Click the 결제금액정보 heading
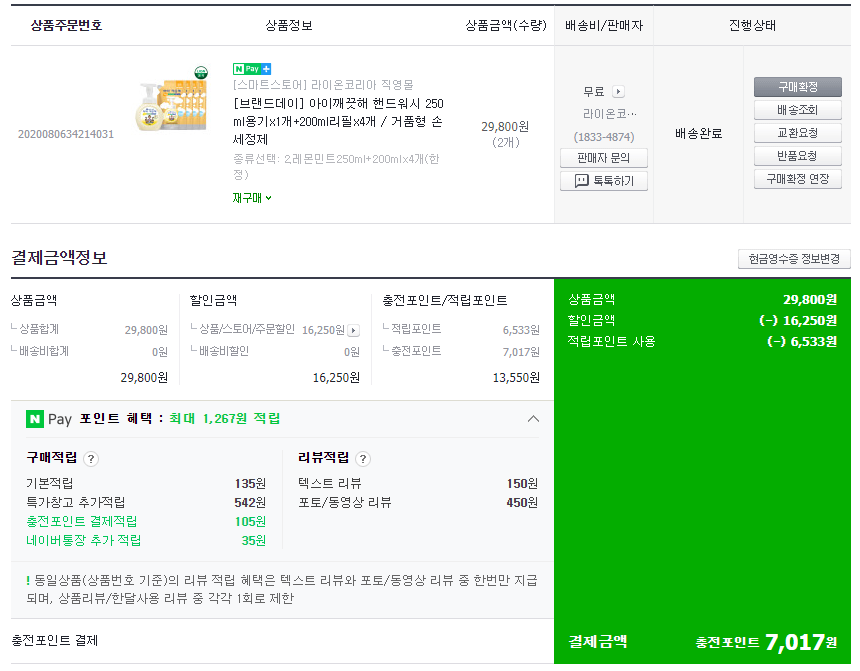The height and width of the screenshot is (671, 860). (x=59, y=257)
